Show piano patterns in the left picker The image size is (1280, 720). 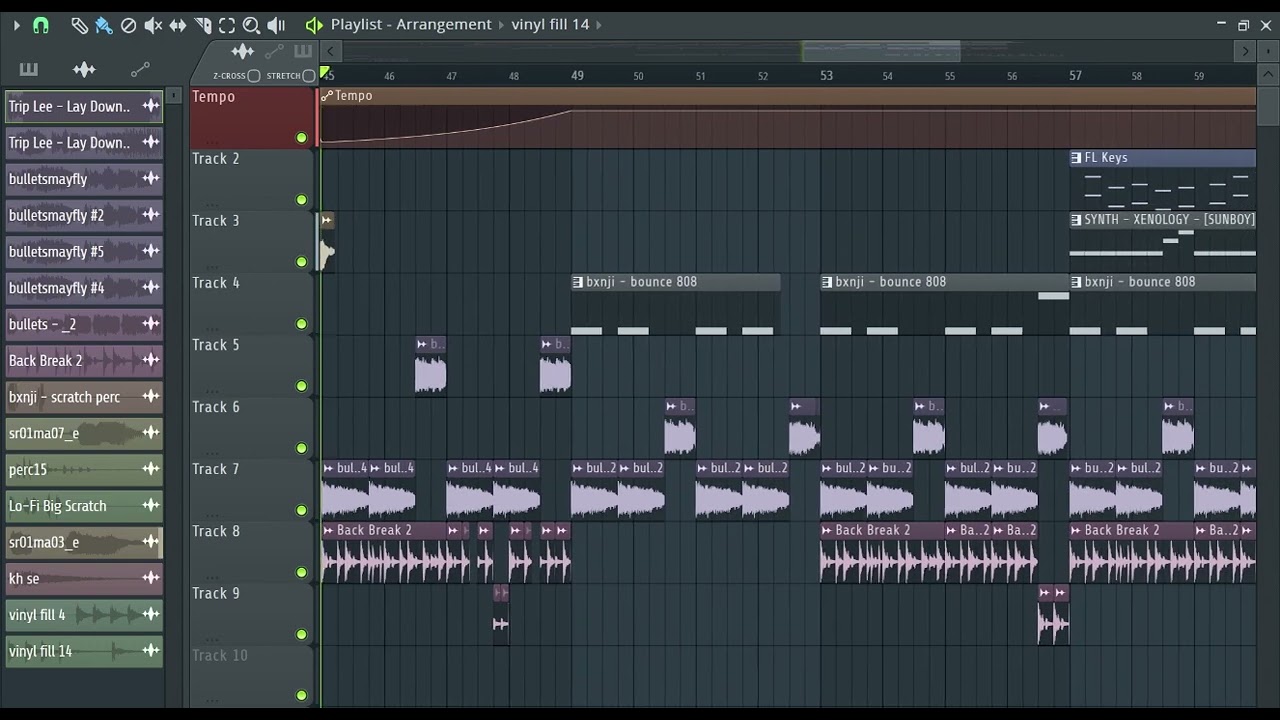coord(28,69)
